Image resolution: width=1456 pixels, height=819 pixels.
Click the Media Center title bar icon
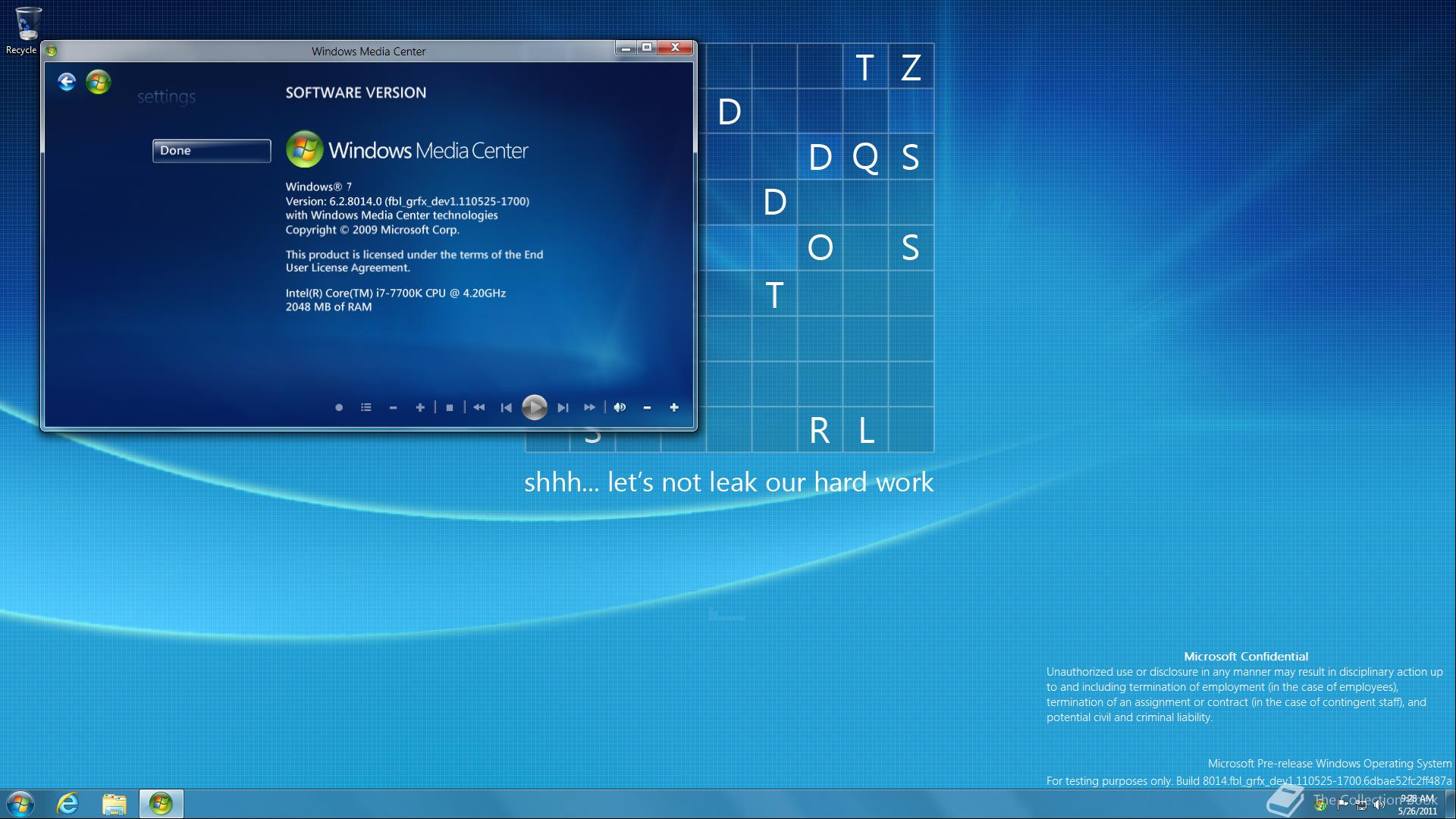[52, 51]
